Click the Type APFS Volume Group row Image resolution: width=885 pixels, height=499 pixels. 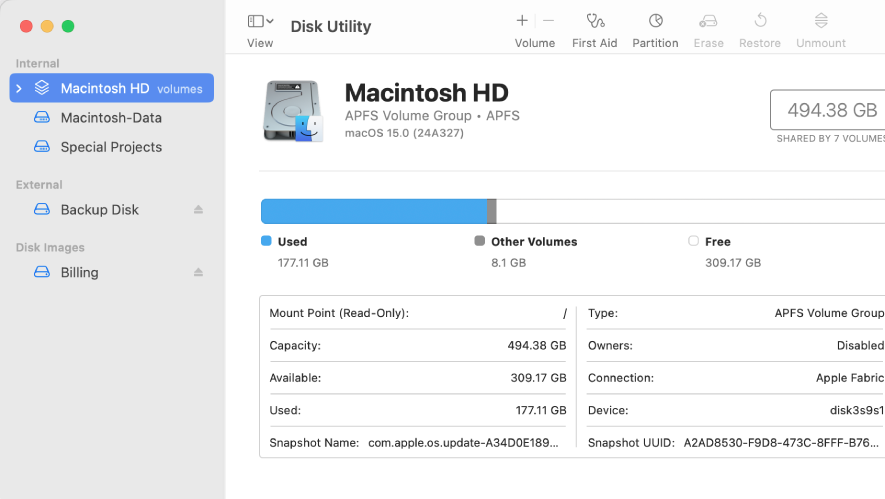point(736,313)
